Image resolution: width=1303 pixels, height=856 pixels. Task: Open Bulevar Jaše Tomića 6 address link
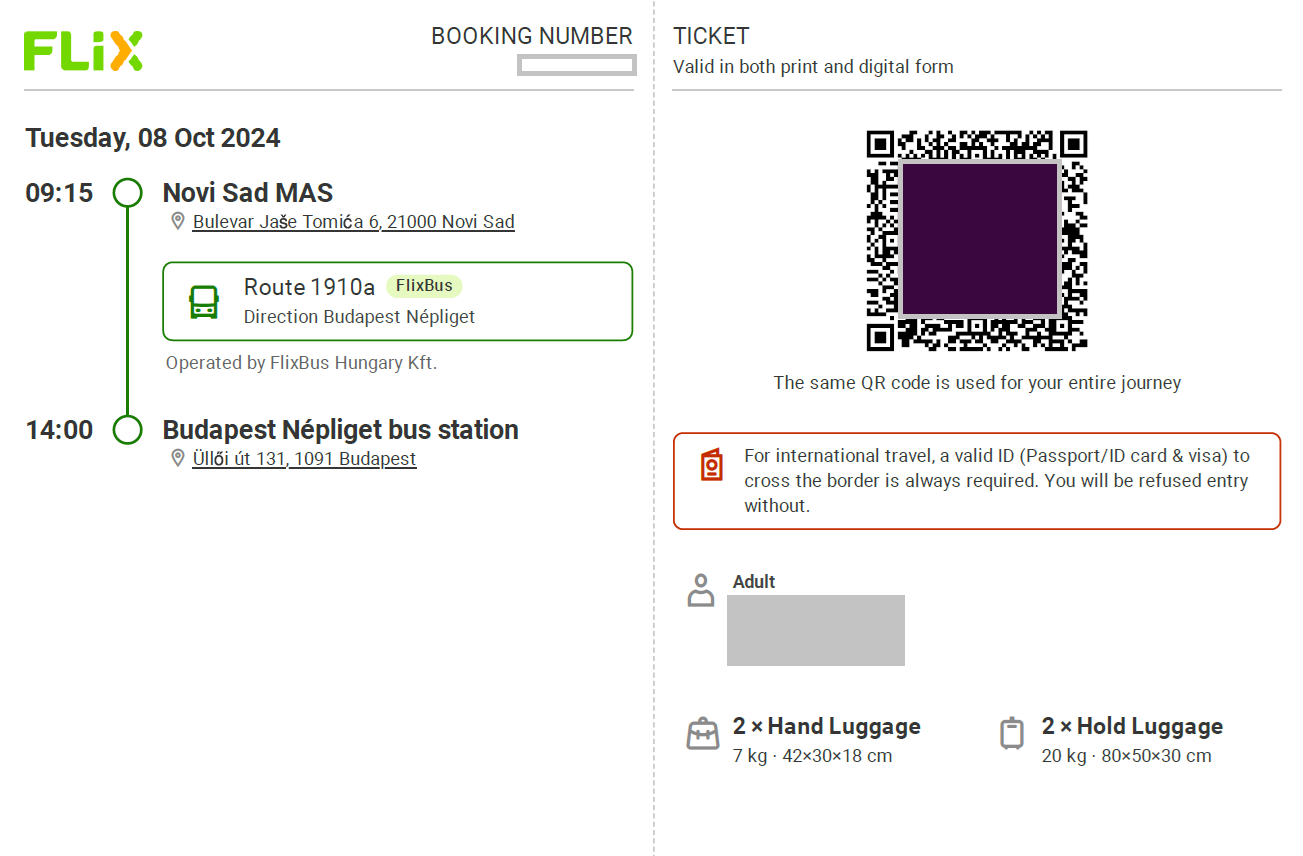353,222
